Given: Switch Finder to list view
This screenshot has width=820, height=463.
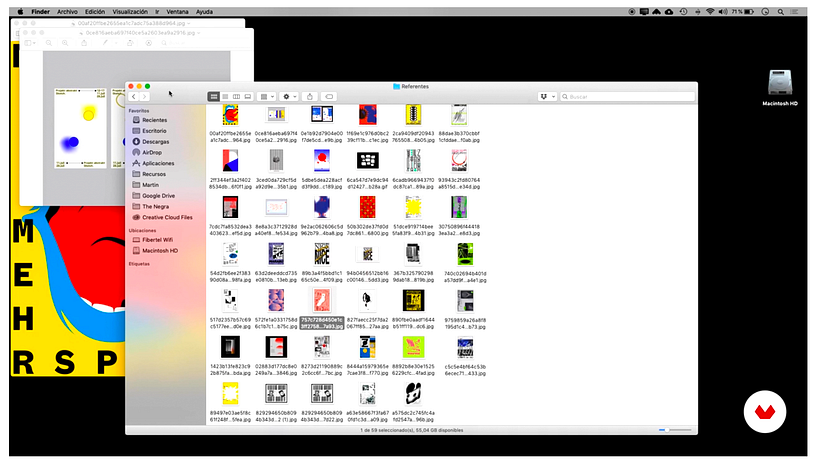Looking at the screenshot, I should (225, 97).
